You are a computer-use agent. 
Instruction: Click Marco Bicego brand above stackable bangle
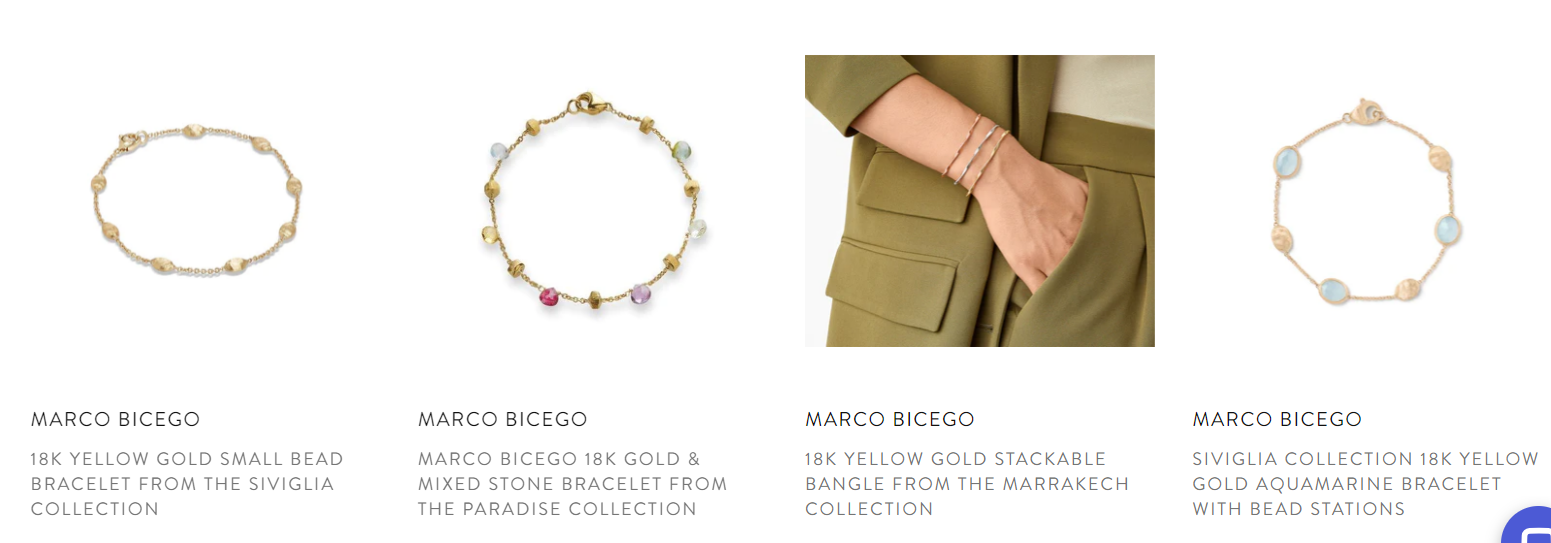click(x=889, y=419)
